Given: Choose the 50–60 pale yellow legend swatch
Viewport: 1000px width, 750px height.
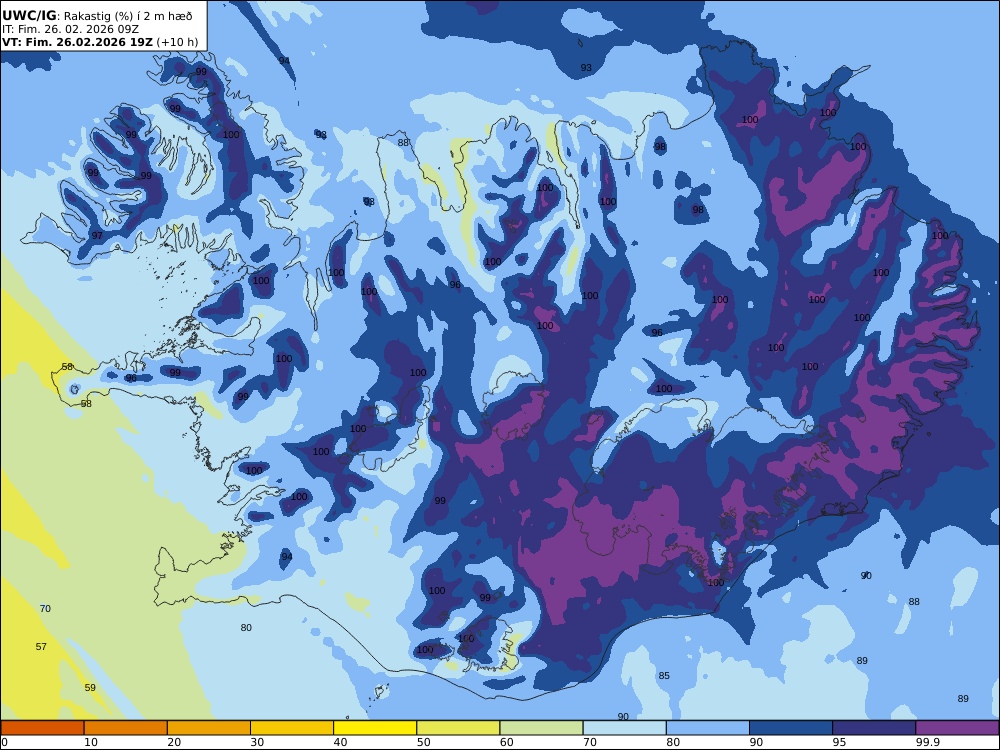Looking at the screenshot, I should [458, 728].
